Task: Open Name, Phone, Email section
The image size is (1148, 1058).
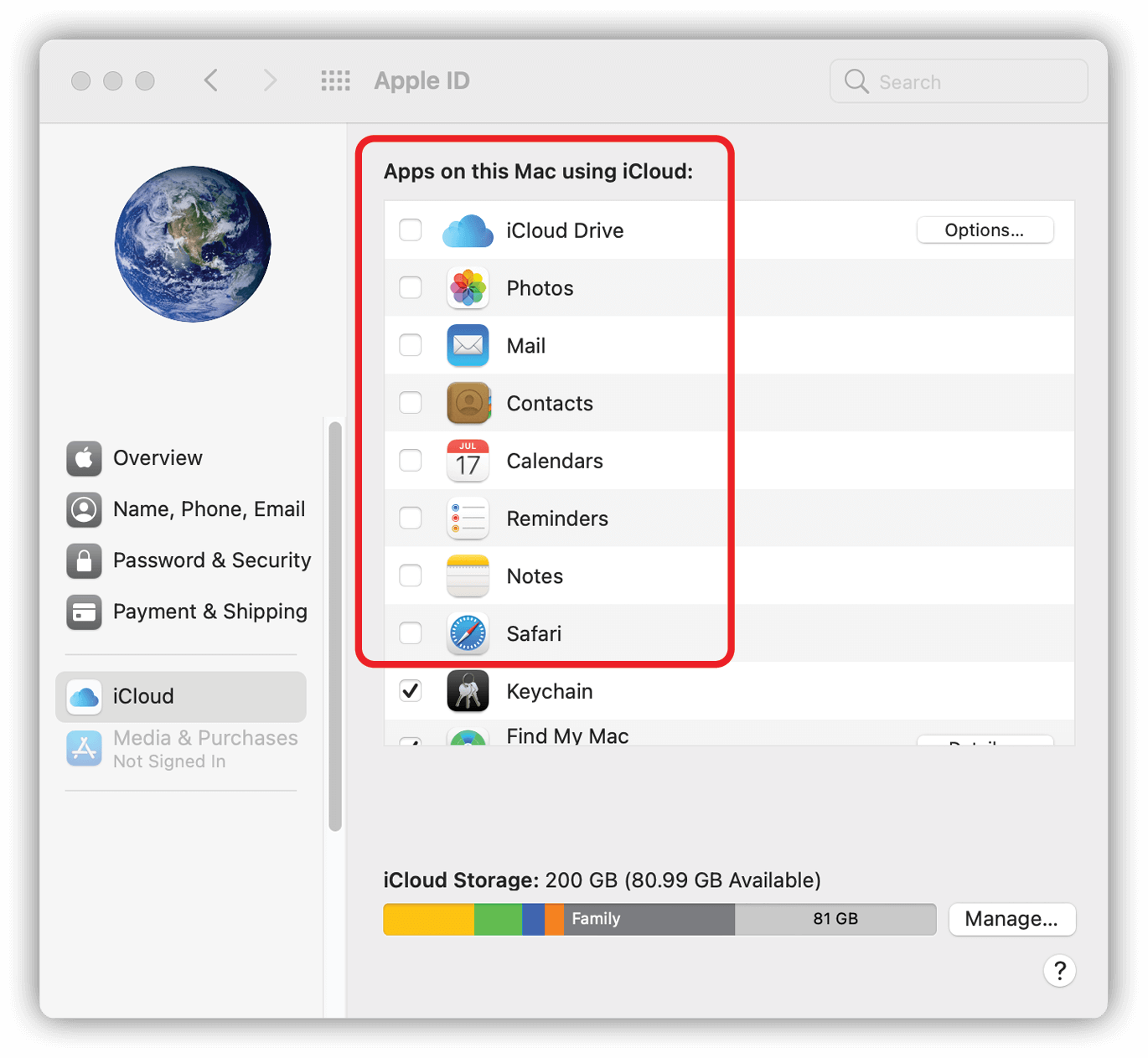Action: coord(186,509)
